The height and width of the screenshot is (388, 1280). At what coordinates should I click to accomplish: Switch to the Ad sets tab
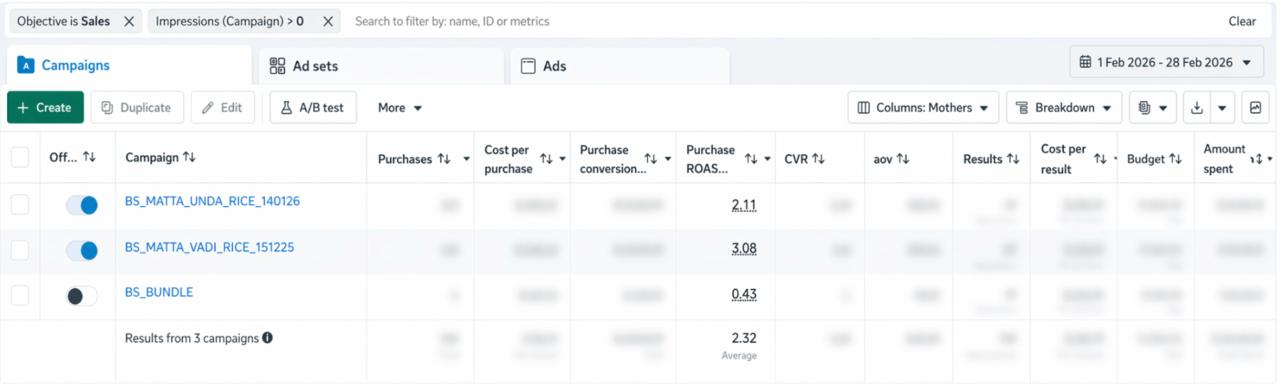(380, 66)
